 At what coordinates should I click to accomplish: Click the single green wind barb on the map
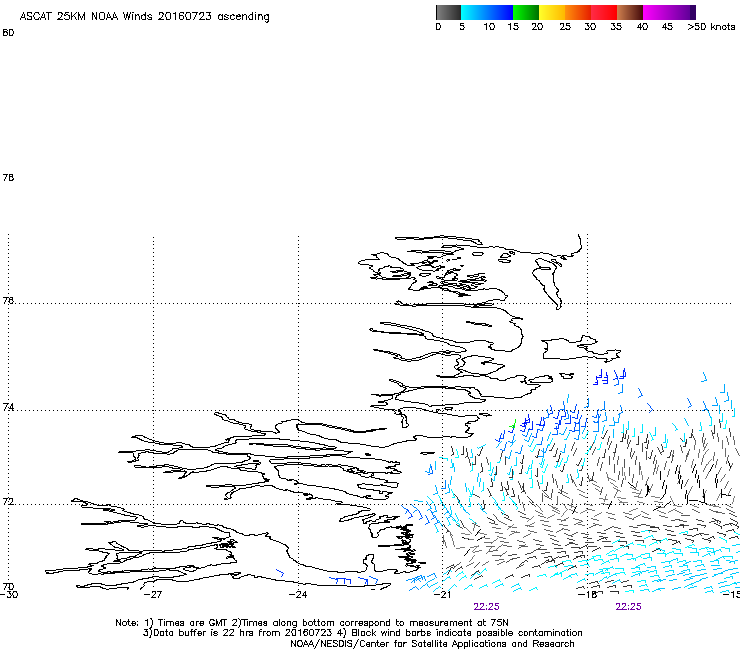[x=513, y=424]
